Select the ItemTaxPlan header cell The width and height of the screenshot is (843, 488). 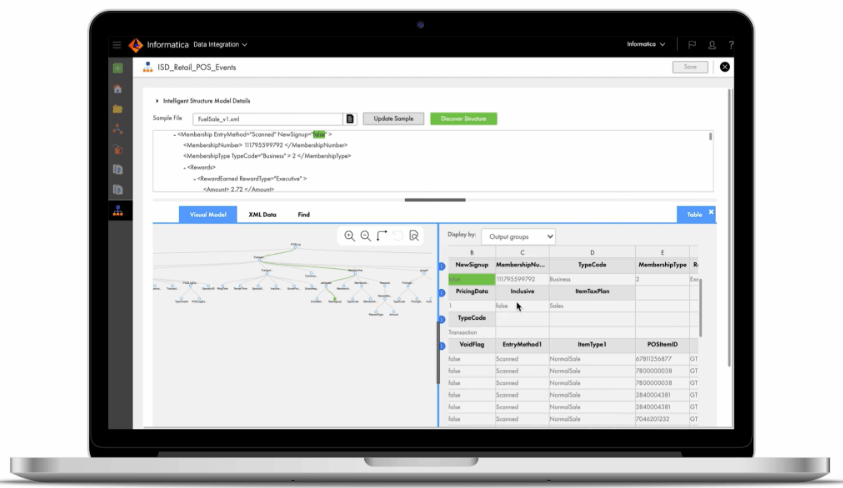592,291
